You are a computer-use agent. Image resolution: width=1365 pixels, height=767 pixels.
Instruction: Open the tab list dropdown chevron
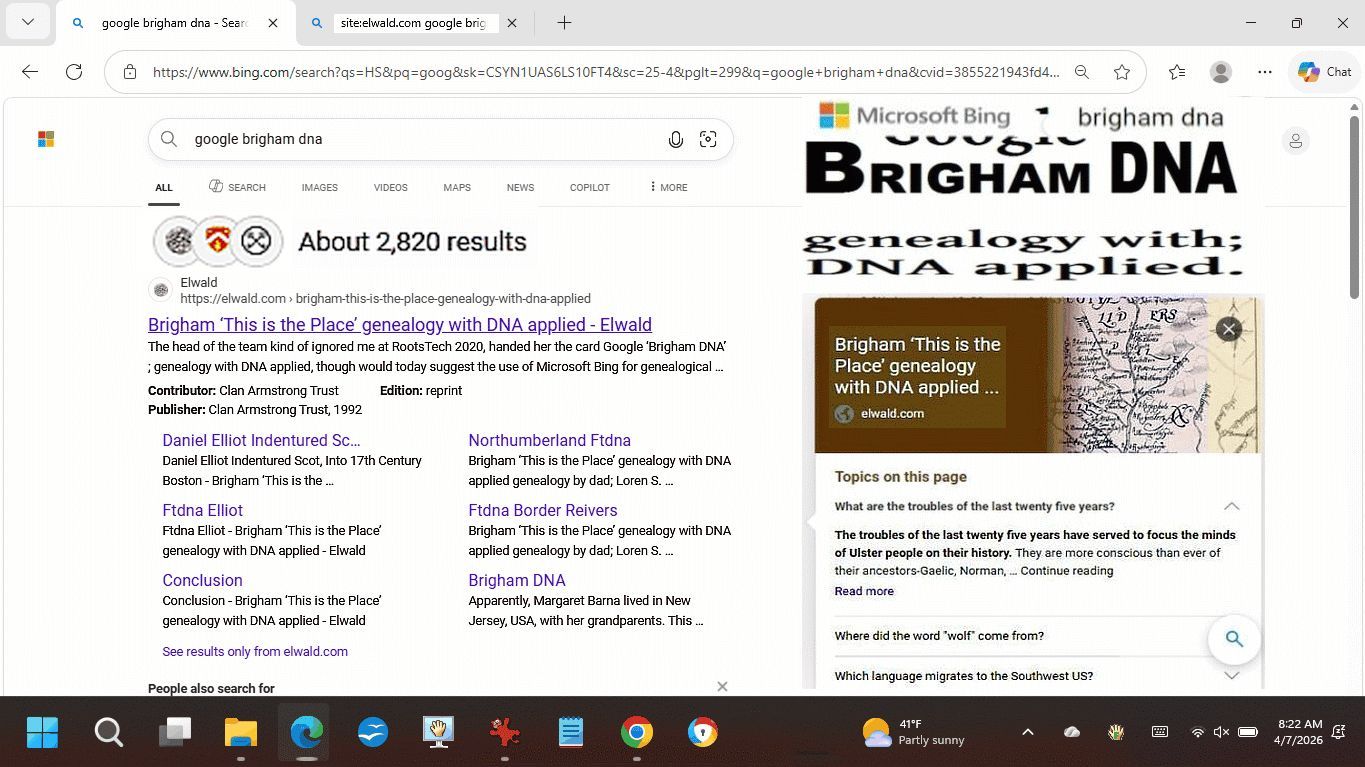coord(28,22)
